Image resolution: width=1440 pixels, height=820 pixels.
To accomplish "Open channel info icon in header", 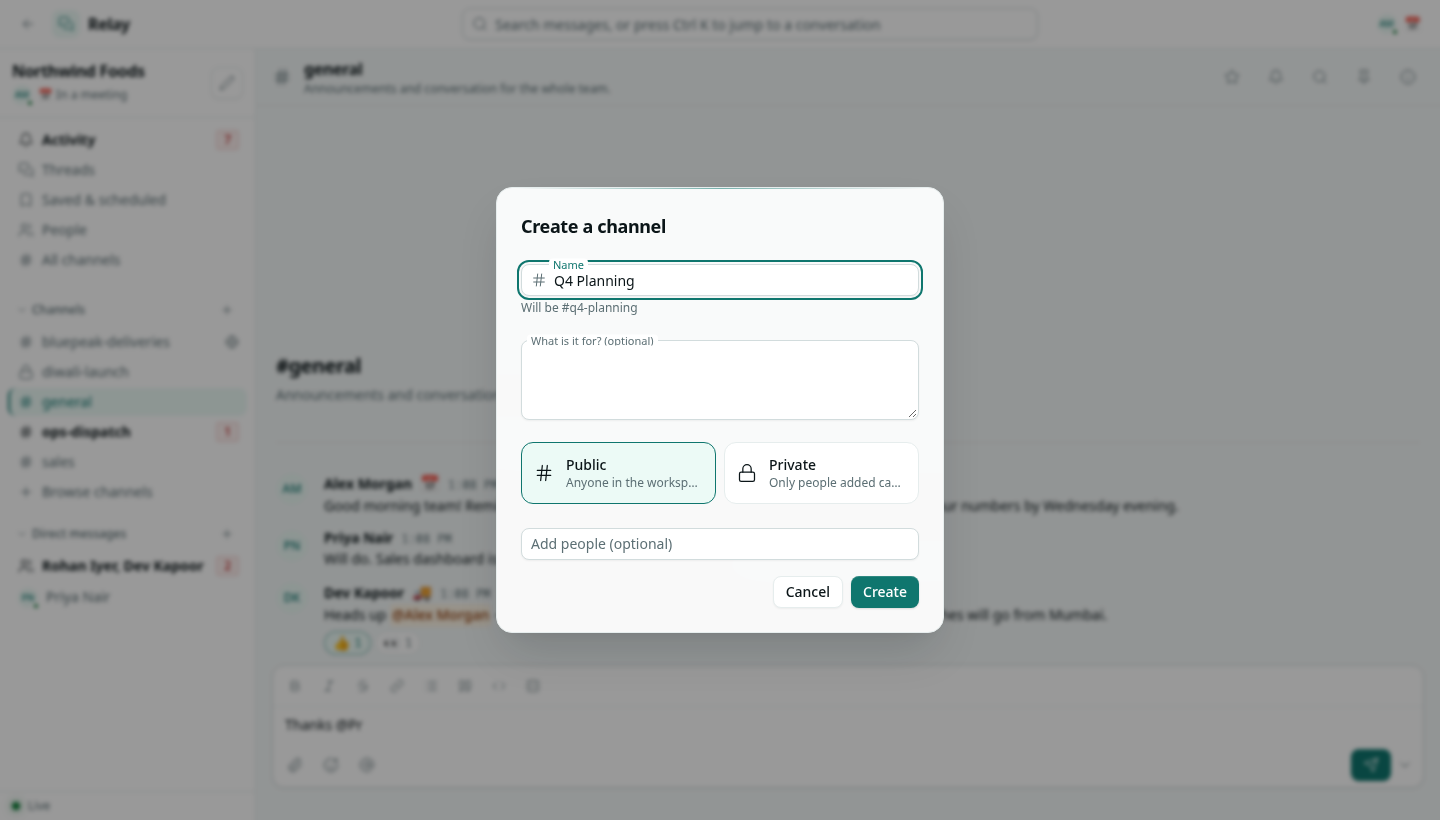I will point(1408,77).
